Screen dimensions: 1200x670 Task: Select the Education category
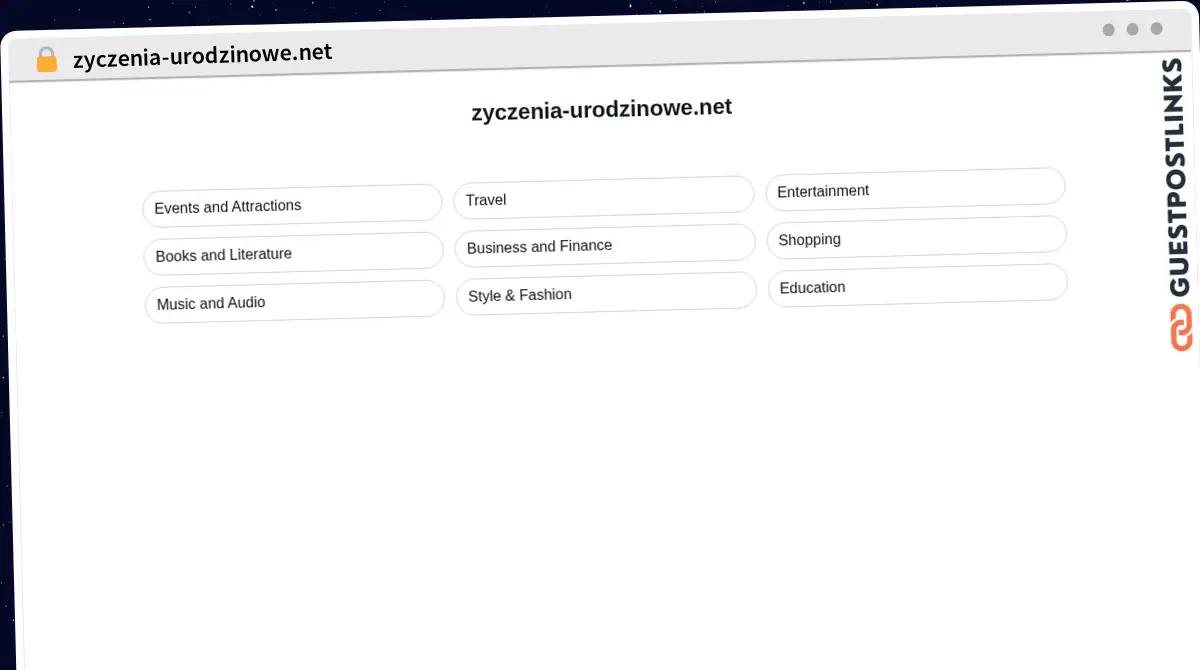click(x=918, y=286)
